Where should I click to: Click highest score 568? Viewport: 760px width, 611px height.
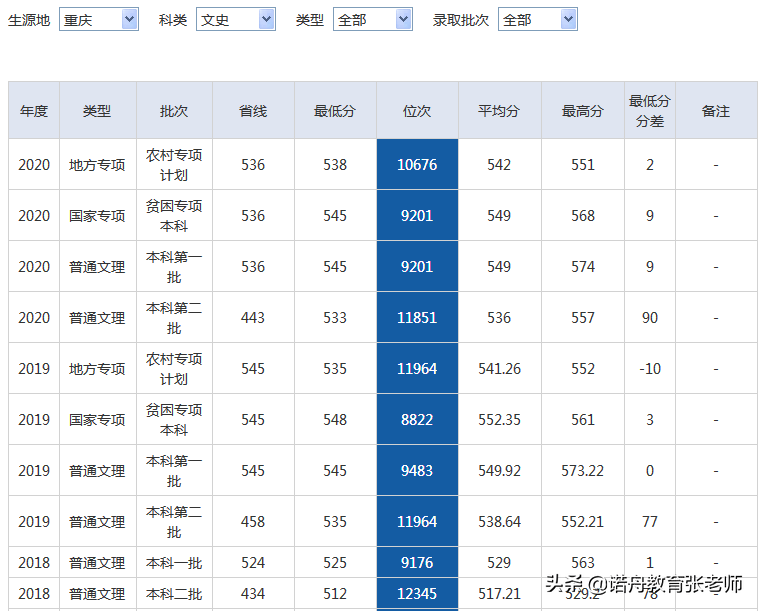(583, 216)
